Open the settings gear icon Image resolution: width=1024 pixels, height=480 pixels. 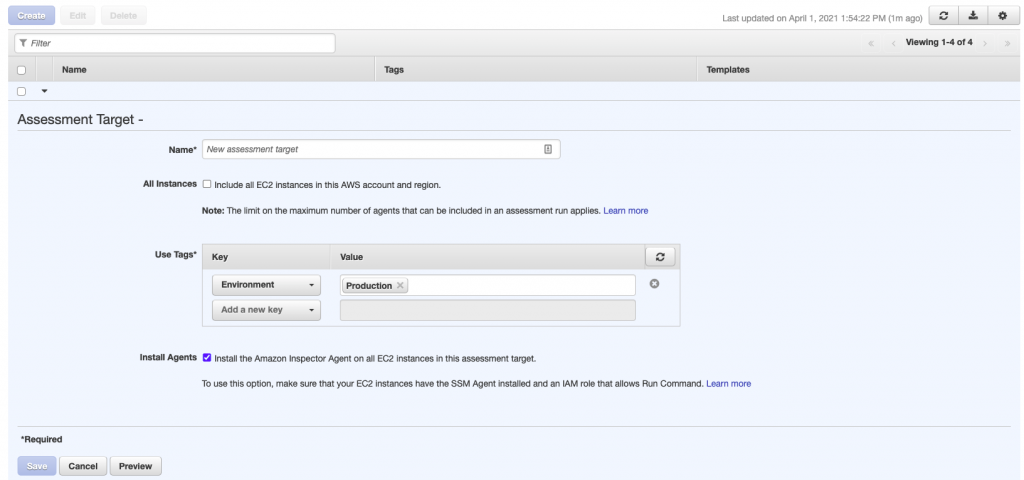click(x=1002, y=16)
